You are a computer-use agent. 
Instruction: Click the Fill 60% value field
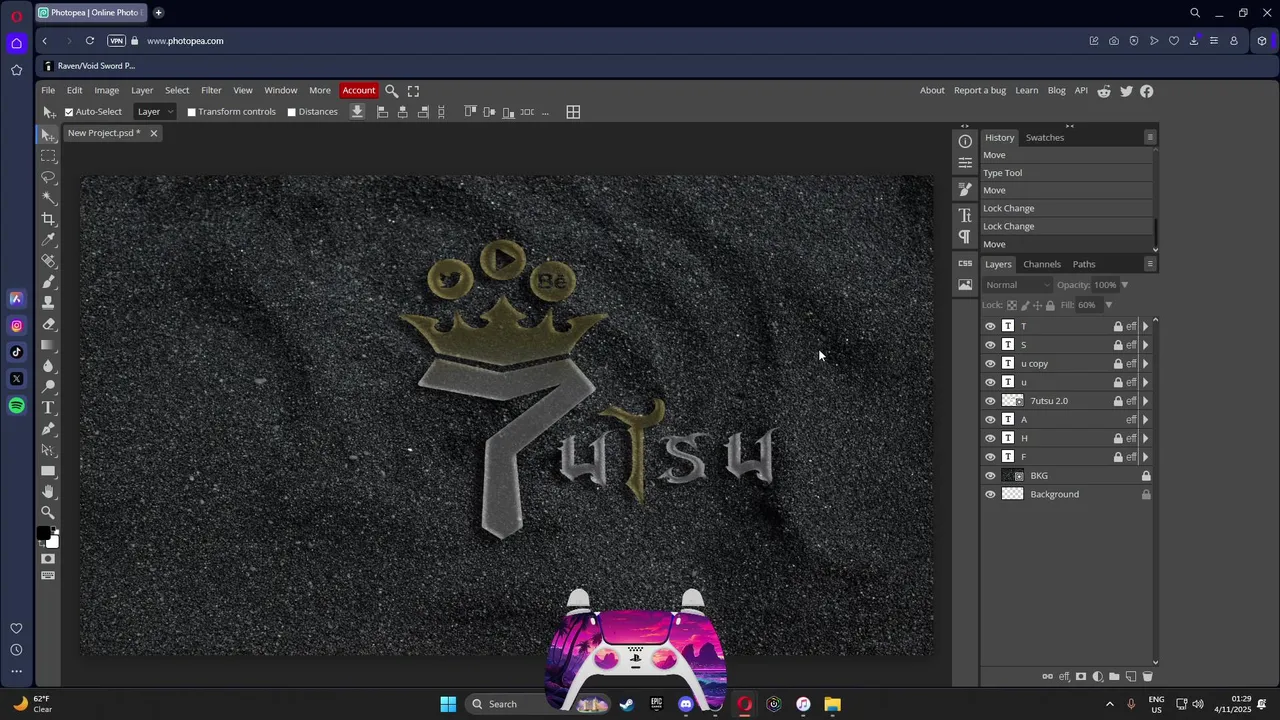(1087, 305)
